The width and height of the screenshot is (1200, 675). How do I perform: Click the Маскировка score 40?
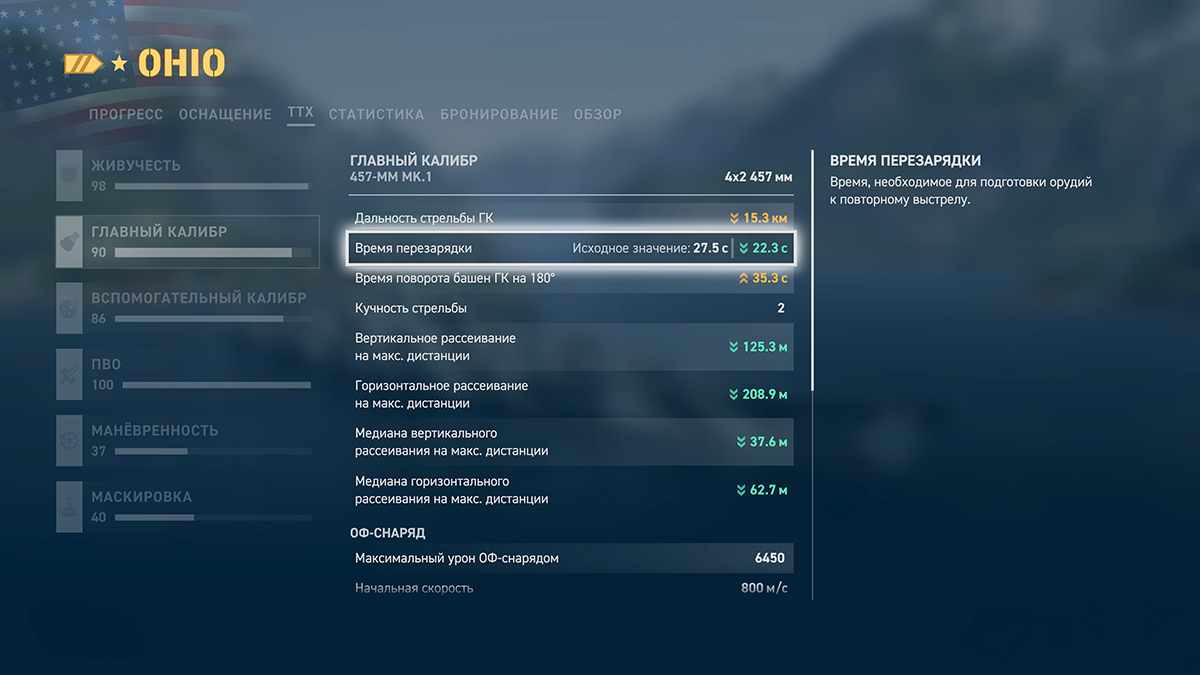98,518
